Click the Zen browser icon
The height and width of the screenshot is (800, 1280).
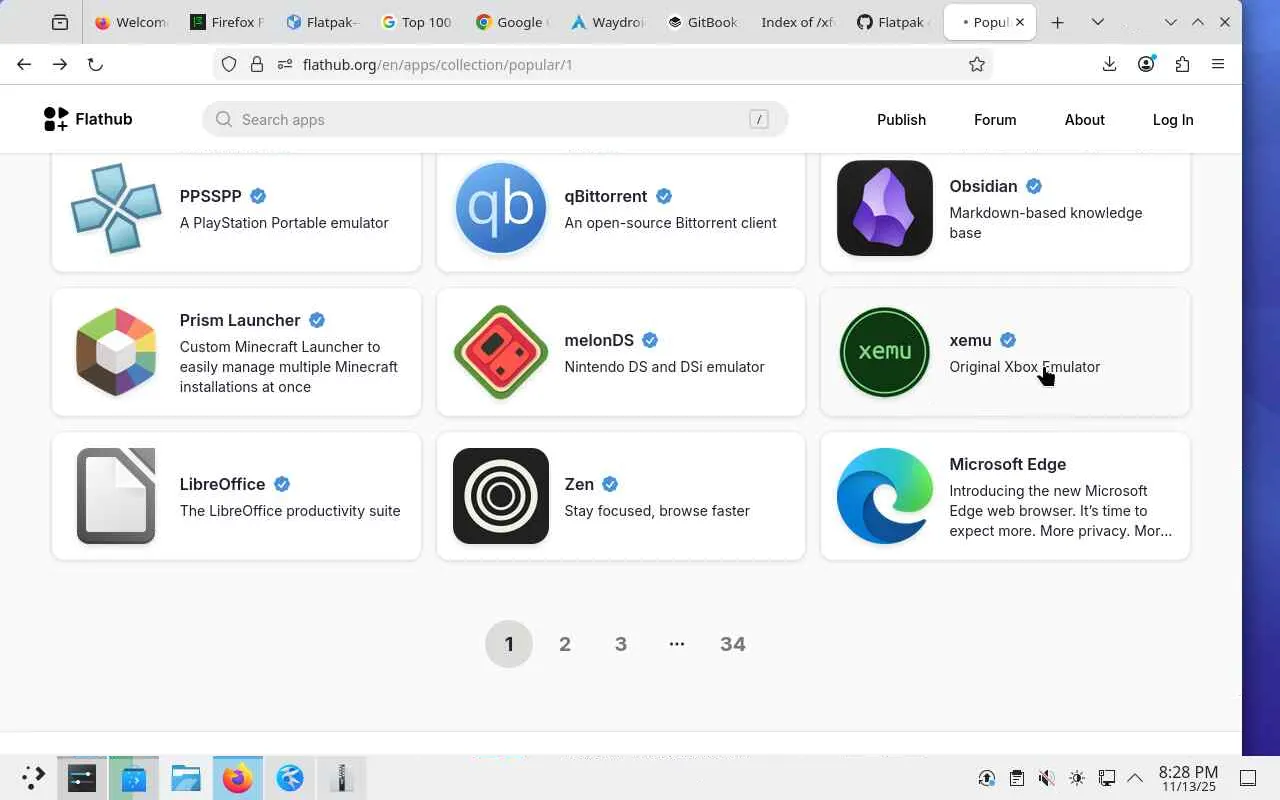(501, 496)
